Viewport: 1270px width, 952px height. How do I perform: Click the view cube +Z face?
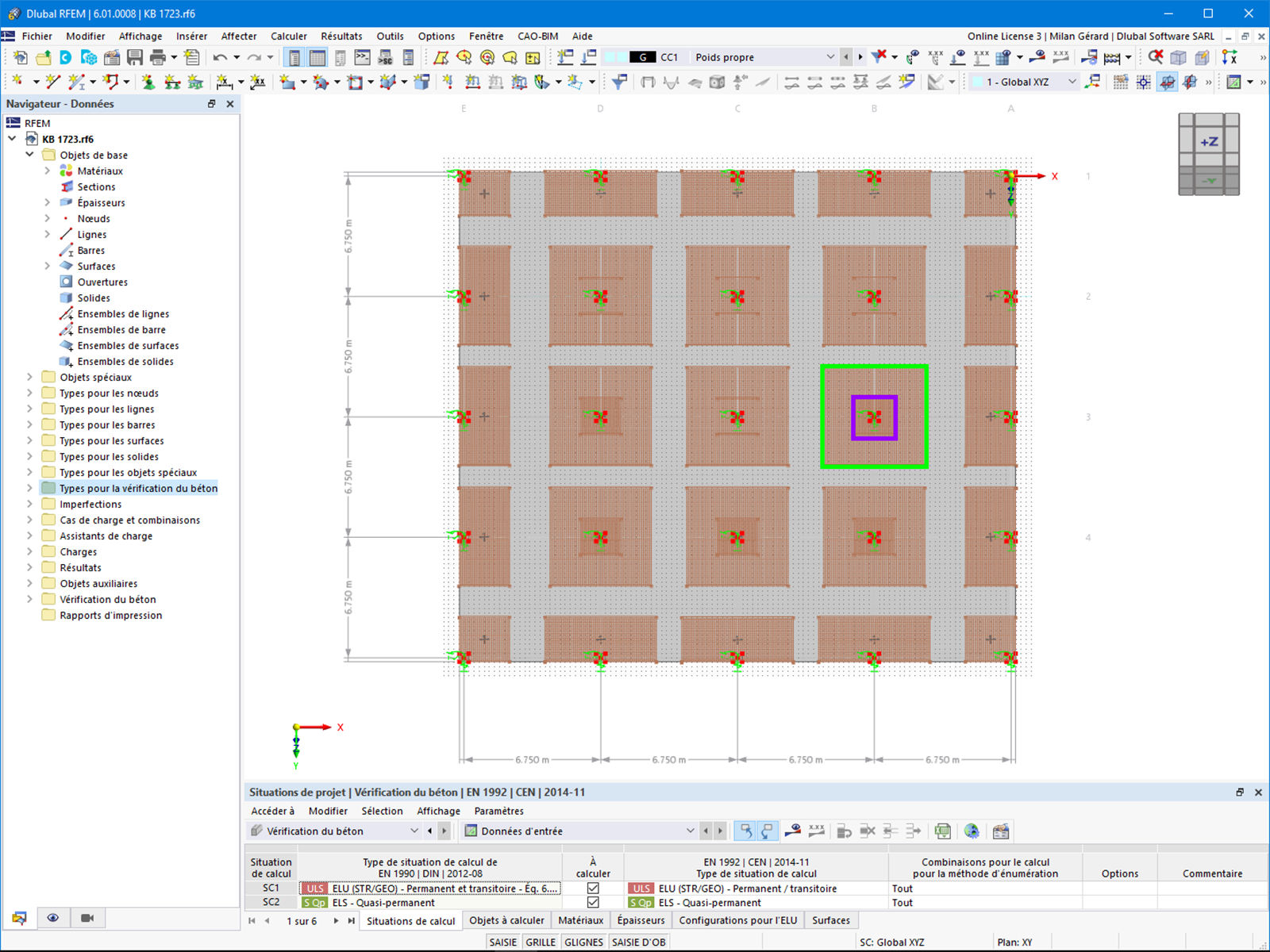click(1209, 142)
